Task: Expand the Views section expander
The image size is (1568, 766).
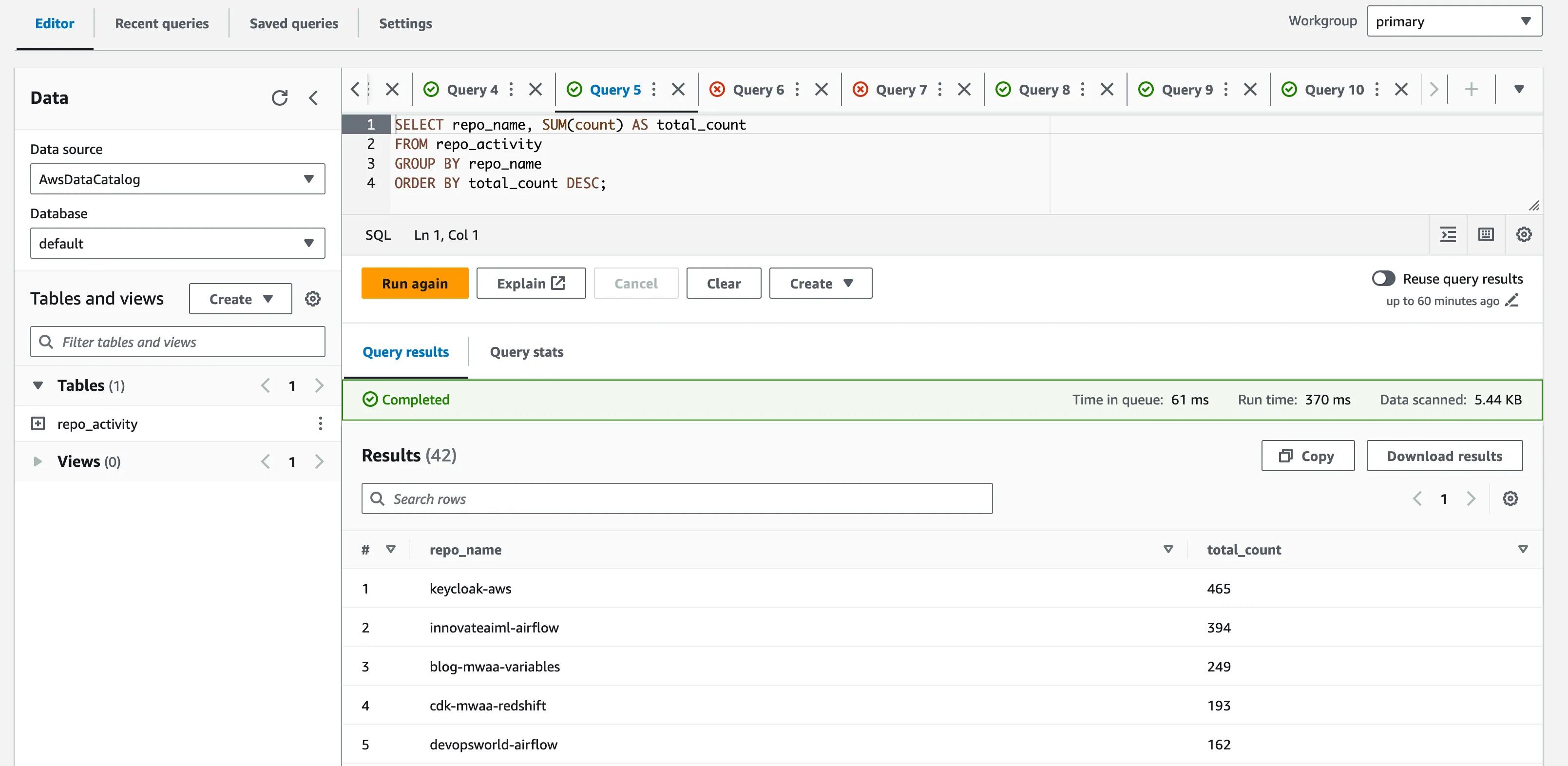Action: (37, 461)
